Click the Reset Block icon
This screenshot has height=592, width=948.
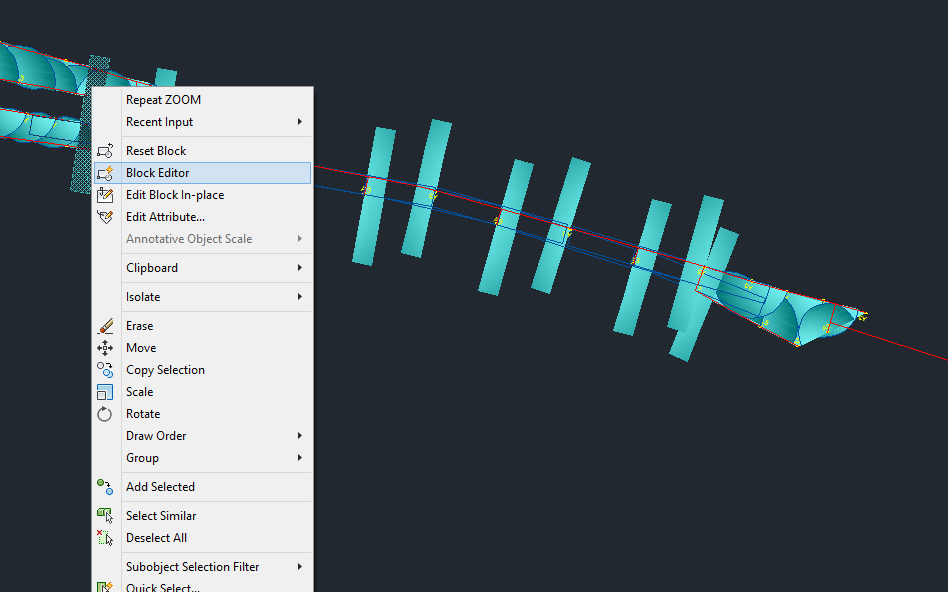pos(105,151)
